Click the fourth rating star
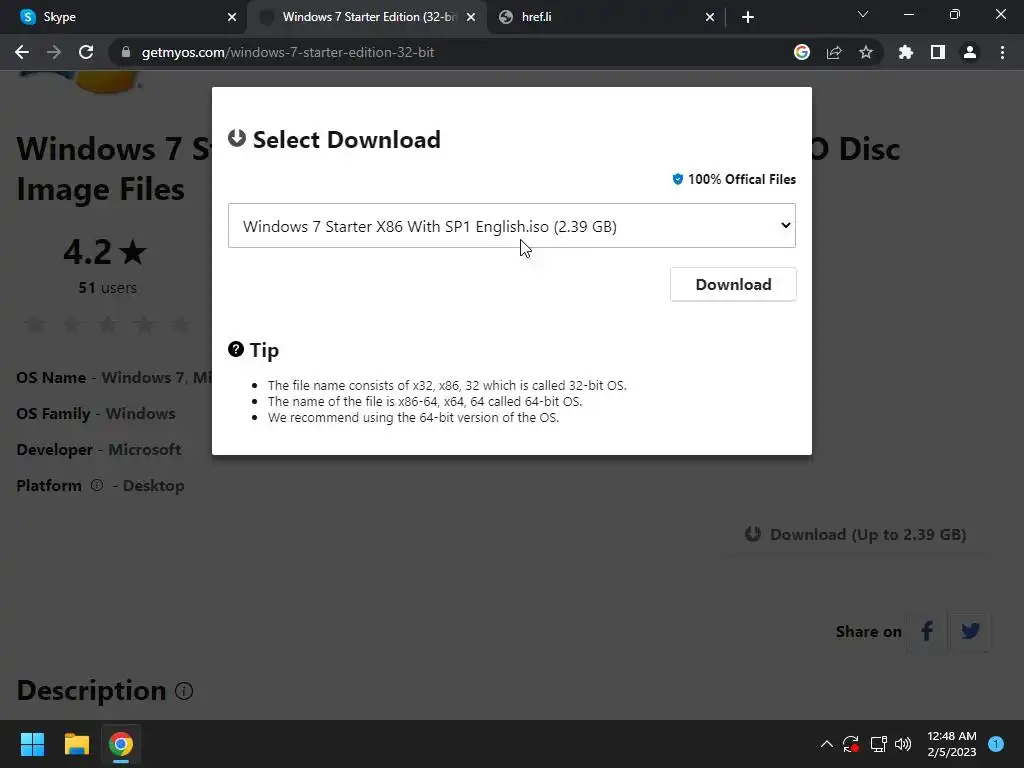Image resolution: width=1024 pixels, height=768 pixels. click(x=144, y=323)
